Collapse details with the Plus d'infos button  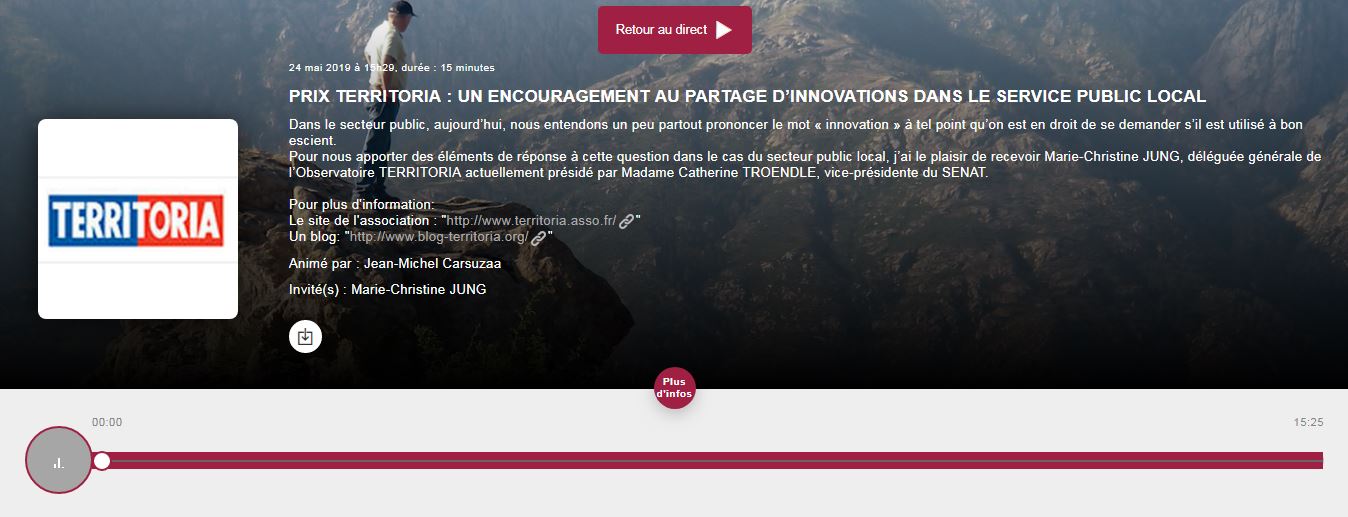click(674, 388)
